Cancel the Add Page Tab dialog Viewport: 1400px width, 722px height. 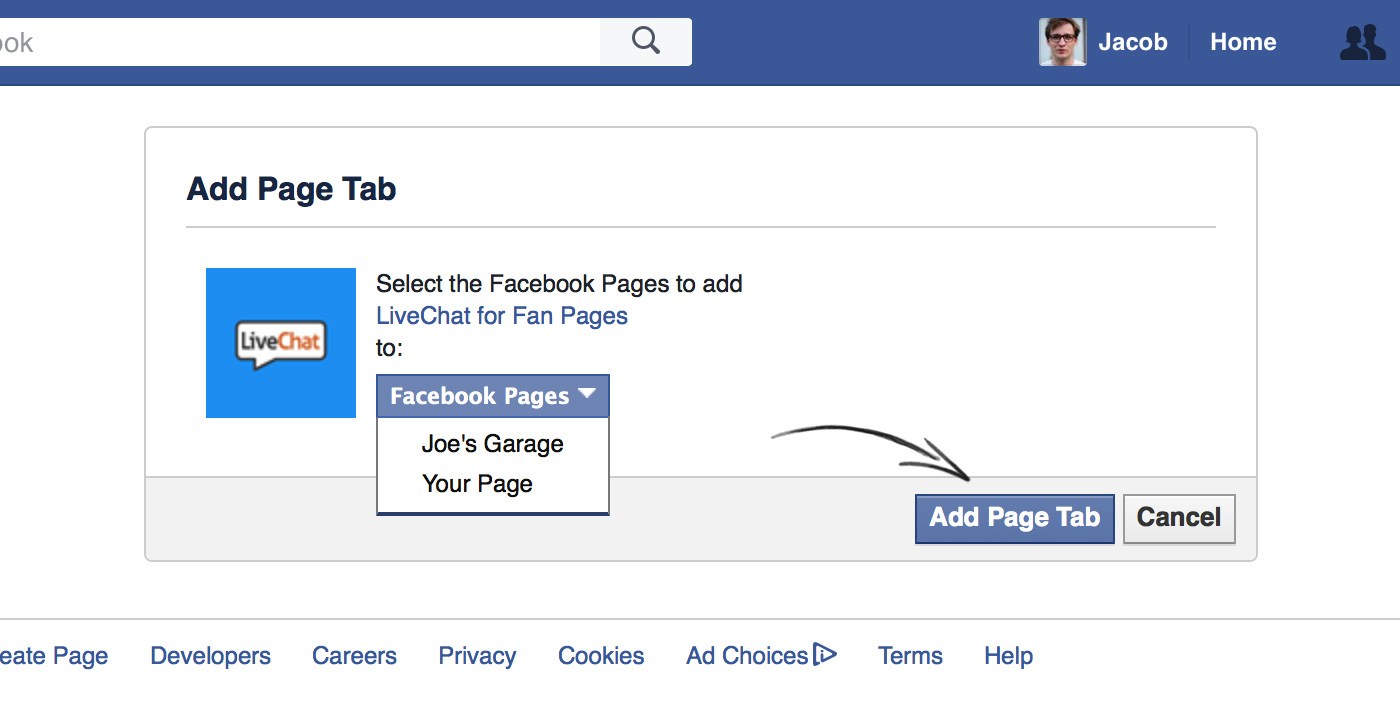[x=1179, y=518]
